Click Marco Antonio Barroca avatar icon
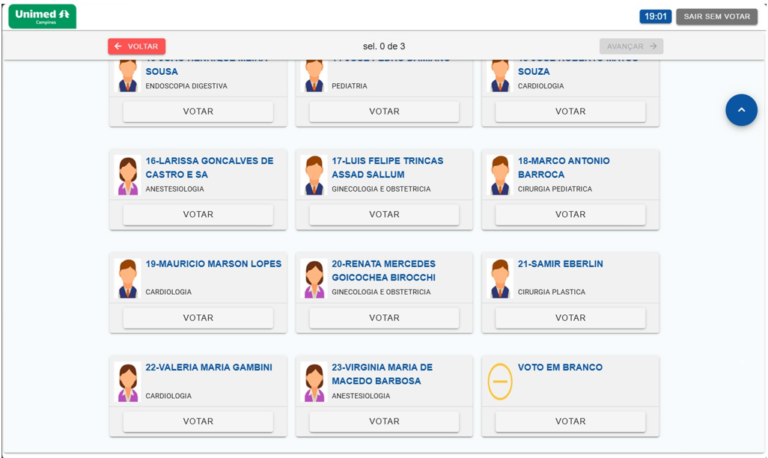The image size is (768, 458). (500, 175)
